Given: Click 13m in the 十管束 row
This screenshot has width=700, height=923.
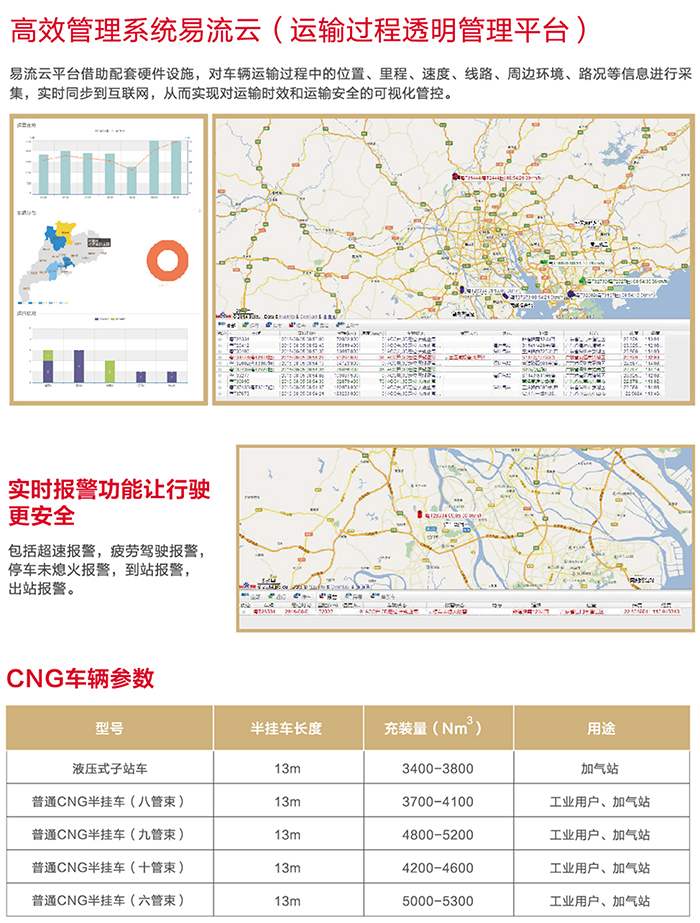Looking at the screenshot, I should tap(287, 867).
